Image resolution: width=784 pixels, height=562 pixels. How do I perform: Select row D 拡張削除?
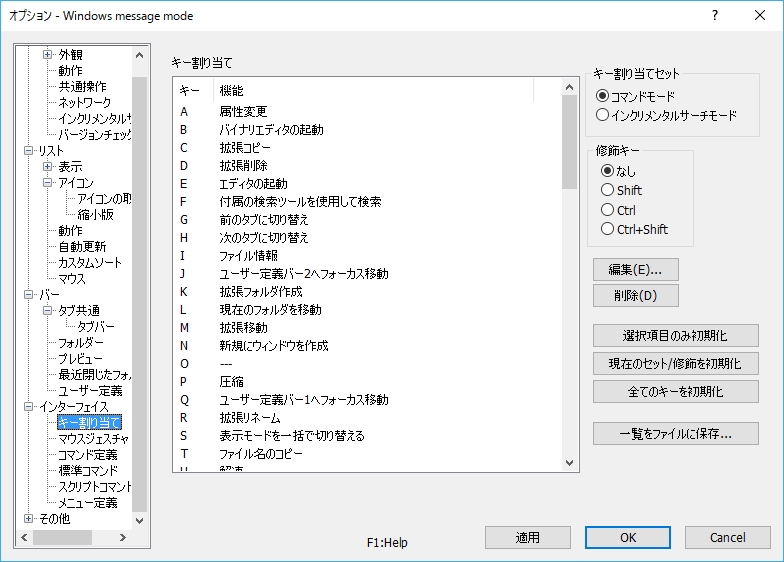pos(368,166)
